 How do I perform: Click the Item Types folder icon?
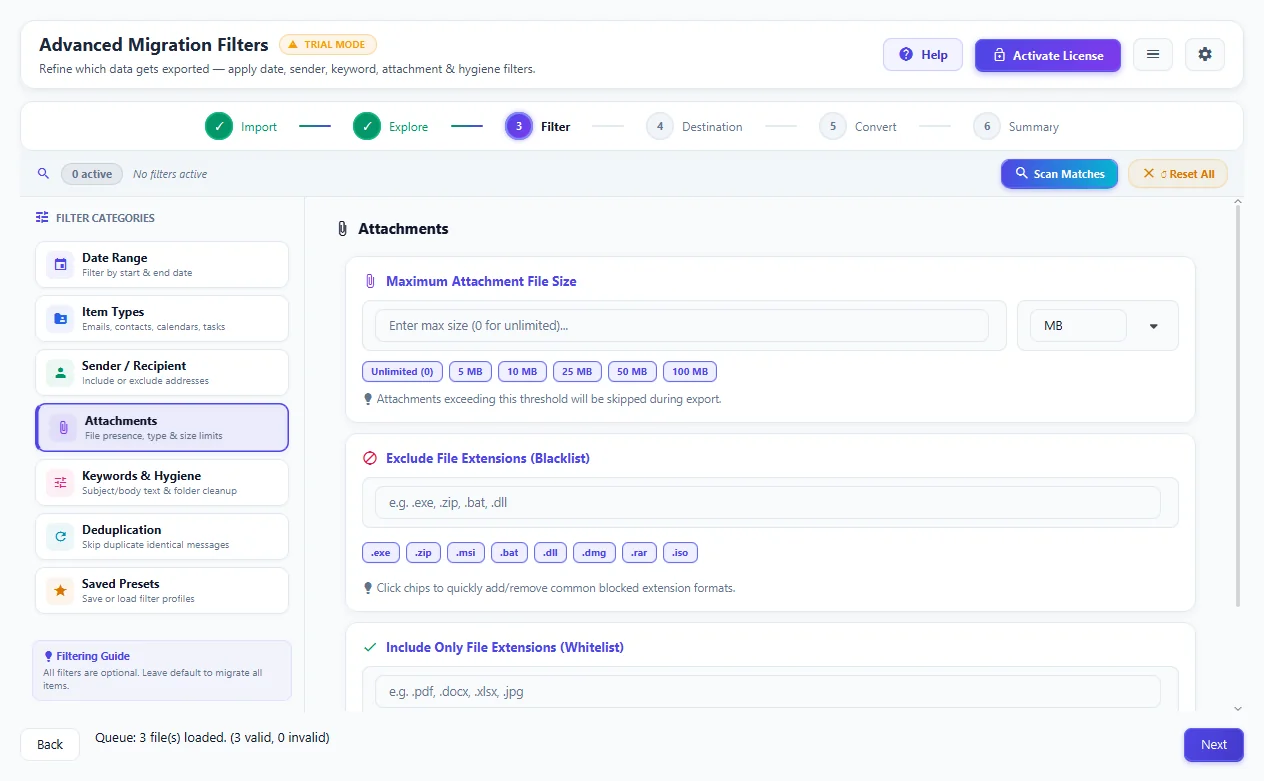pos(60,319)
